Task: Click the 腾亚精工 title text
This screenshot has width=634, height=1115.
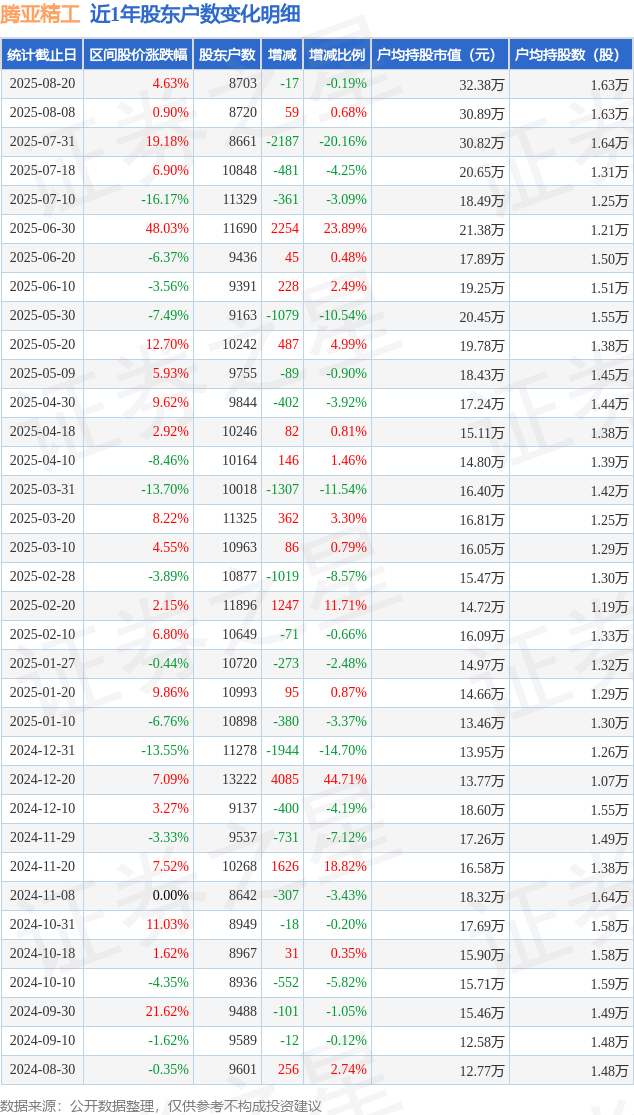Action: click(x=42, y=15)
